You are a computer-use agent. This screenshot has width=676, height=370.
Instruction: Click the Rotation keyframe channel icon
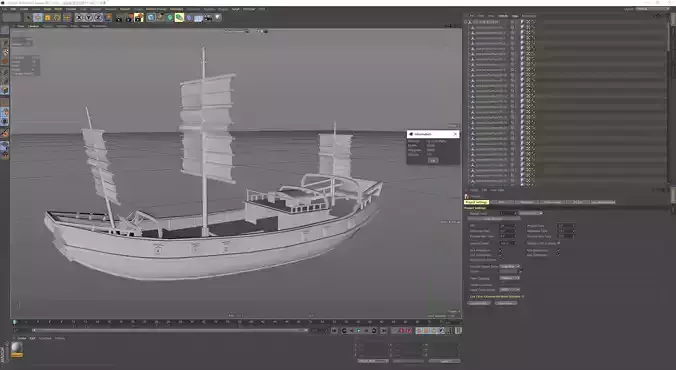[x=433, y=331]
